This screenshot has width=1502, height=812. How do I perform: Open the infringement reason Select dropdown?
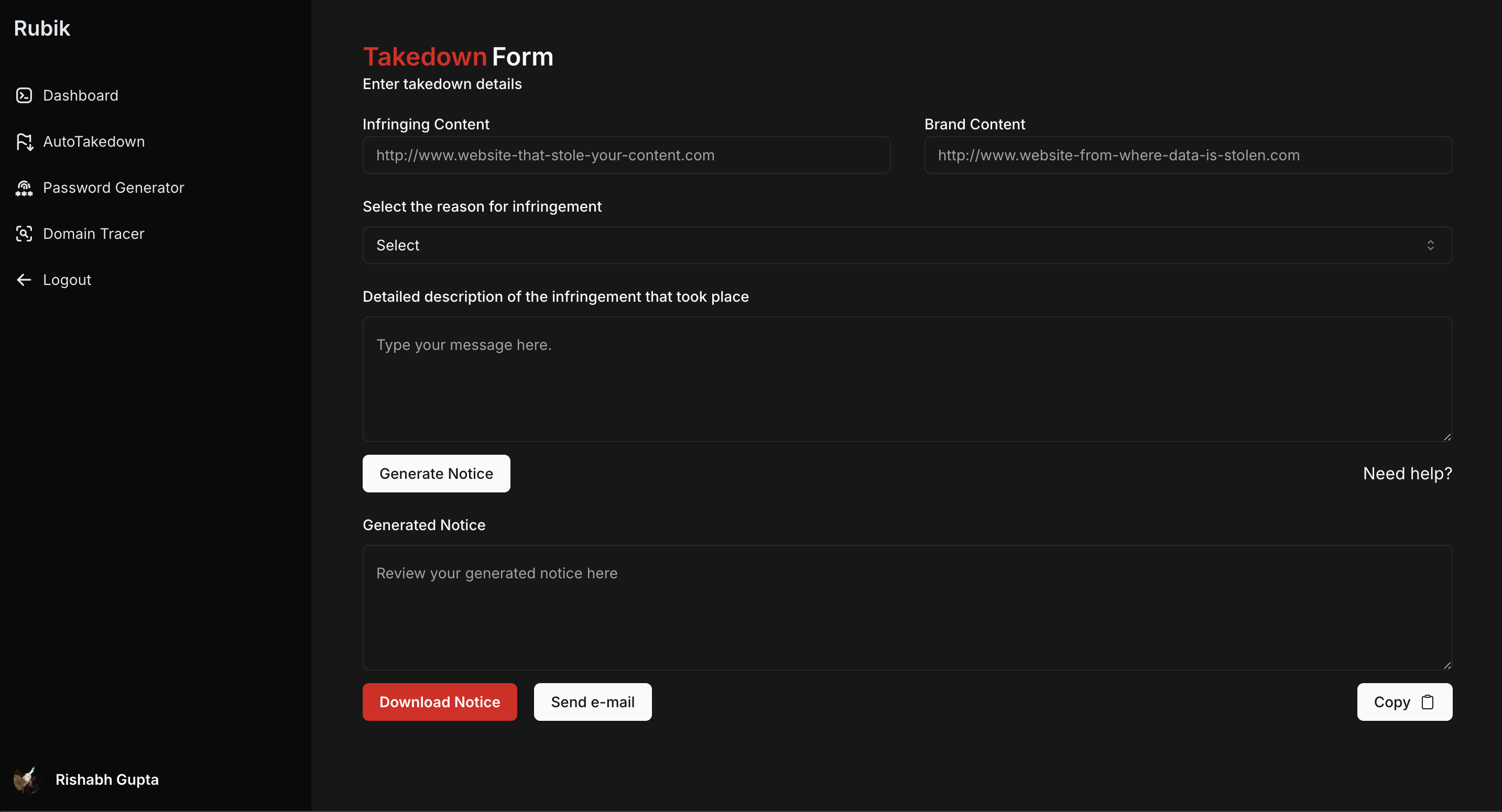(x=907, y=245)
